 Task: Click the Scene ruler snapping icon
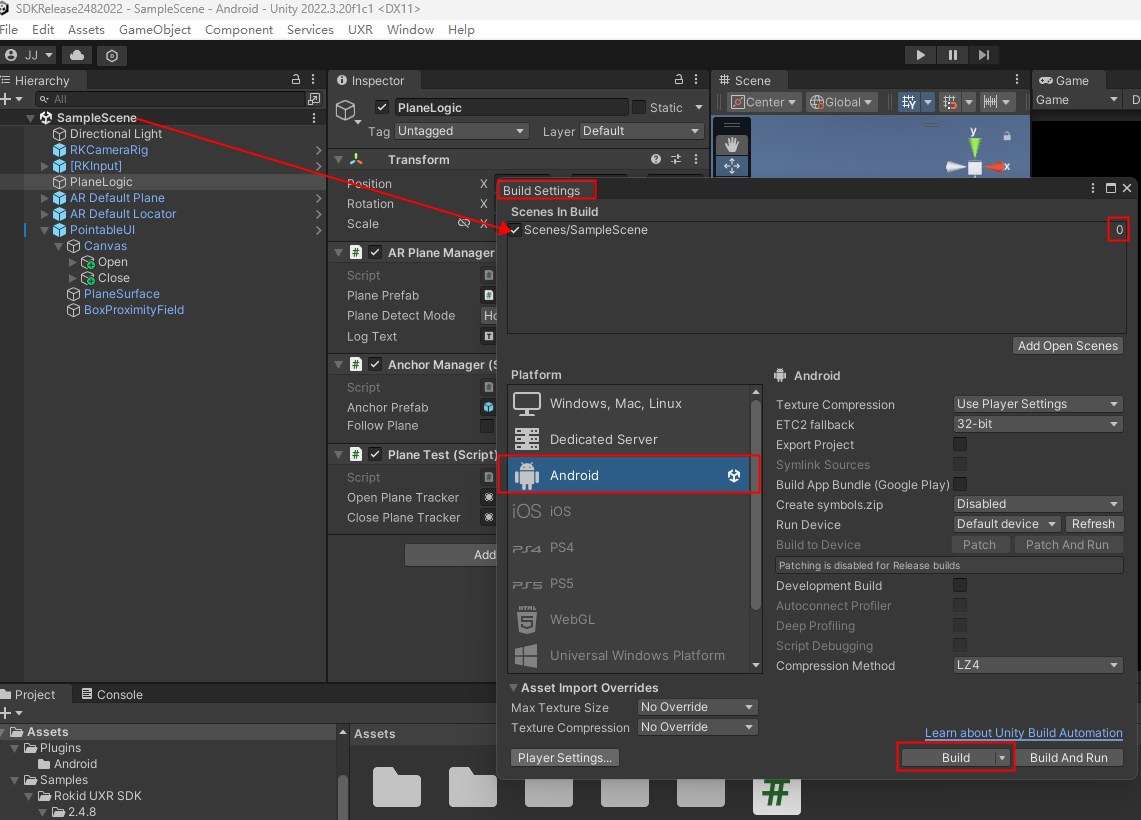pyautogui.click(x=990, y=103)
